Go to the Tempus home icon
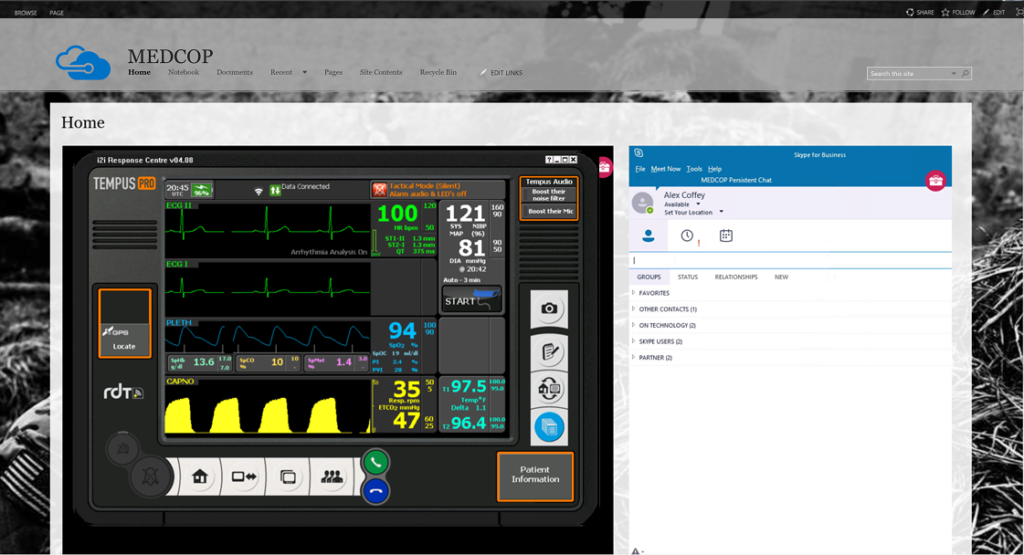This screenshot has height=555, width=1024. point(200,477)
